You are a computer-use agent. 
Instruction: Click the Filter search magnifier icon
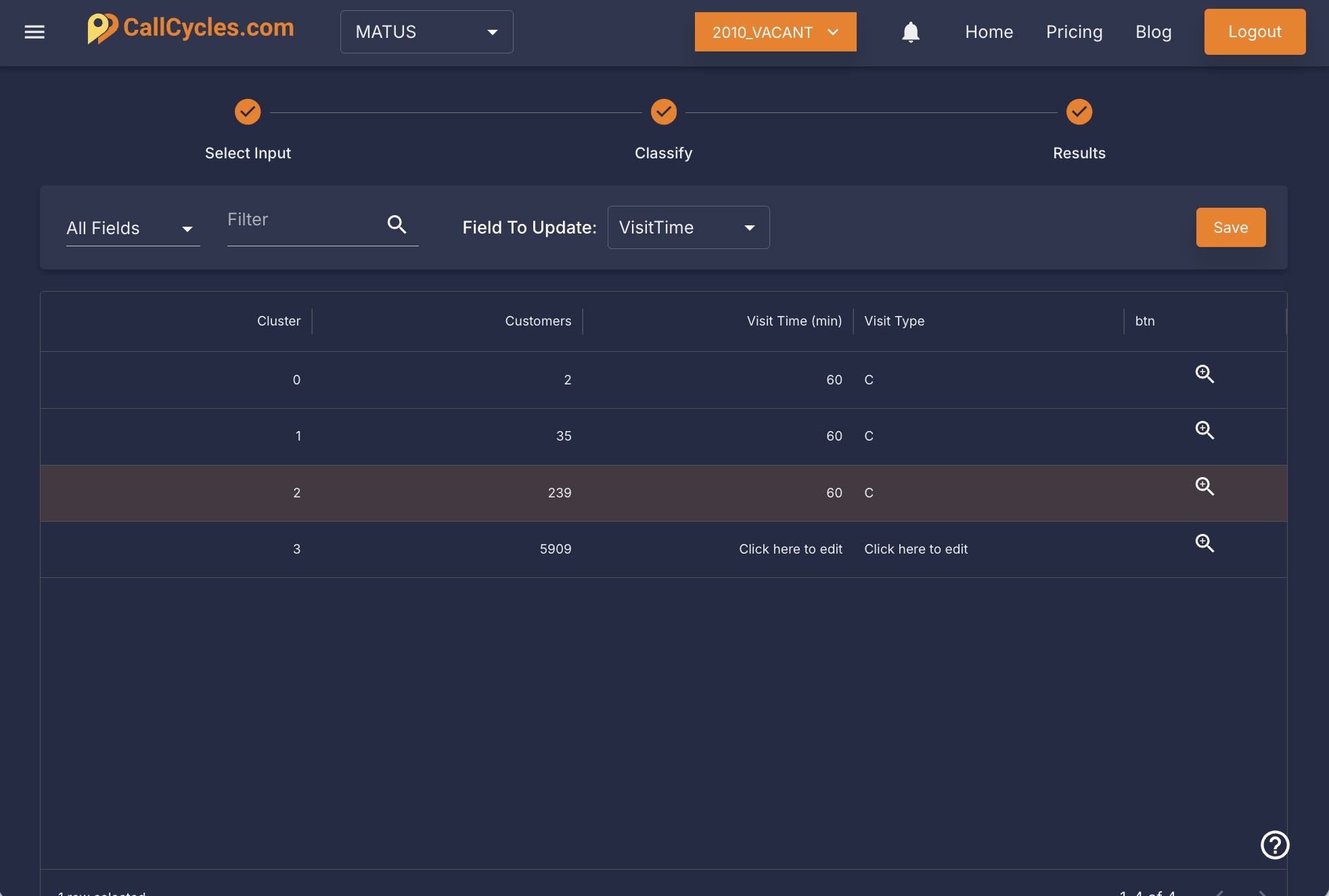[x=397, y=224]
